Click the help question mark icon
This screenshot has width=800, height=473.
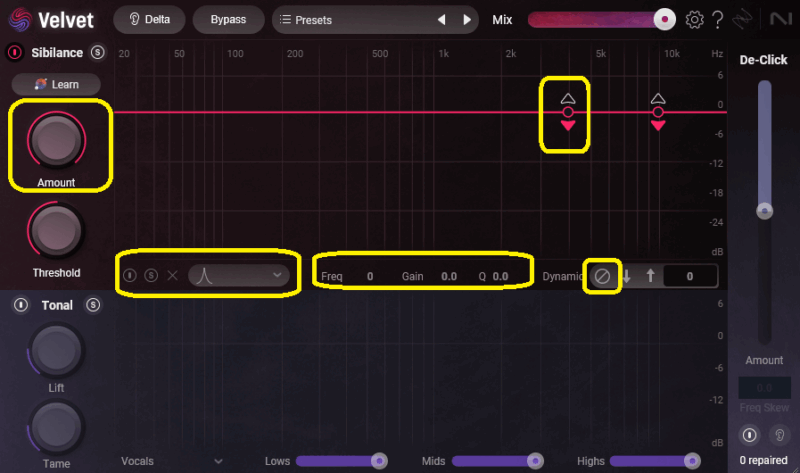tap(717, 19)
